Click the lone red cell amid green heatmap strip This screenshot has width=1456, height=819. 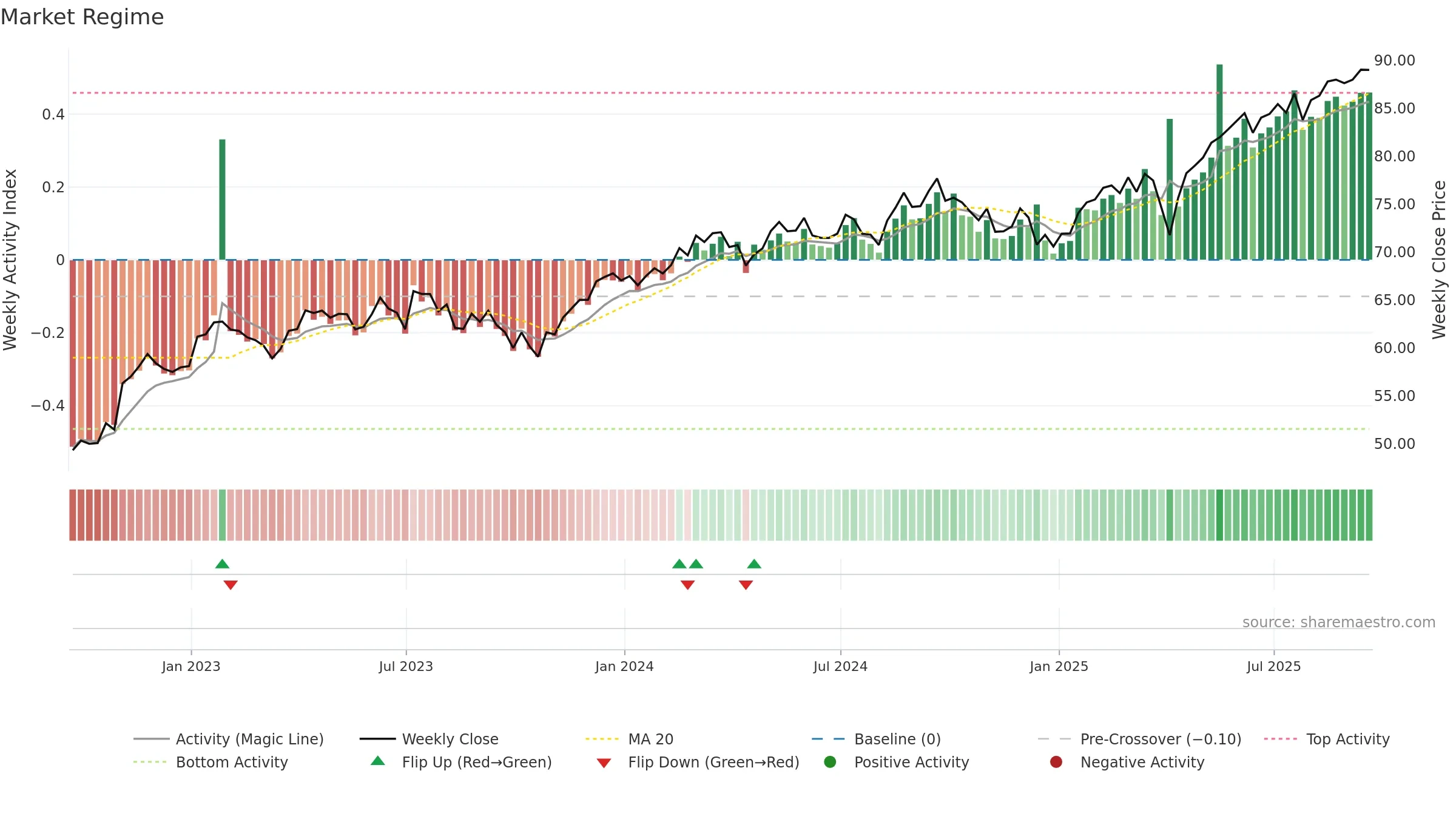746,515
